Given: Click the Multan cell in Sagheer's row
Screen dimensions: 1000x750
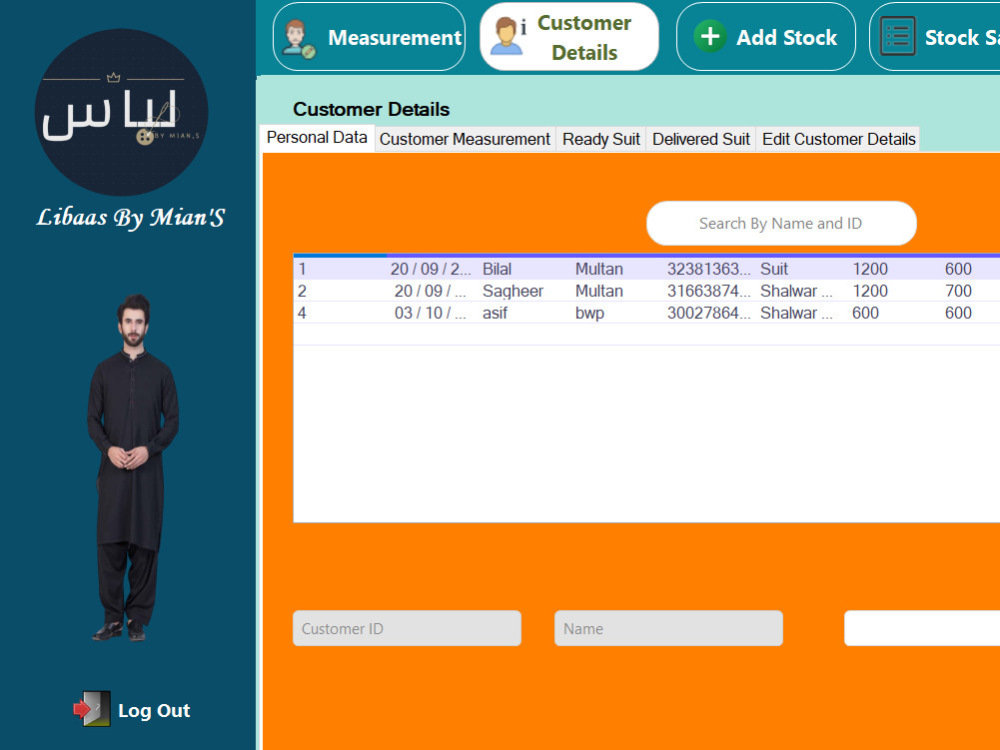Looking at the screenshot, I should 599,291.
